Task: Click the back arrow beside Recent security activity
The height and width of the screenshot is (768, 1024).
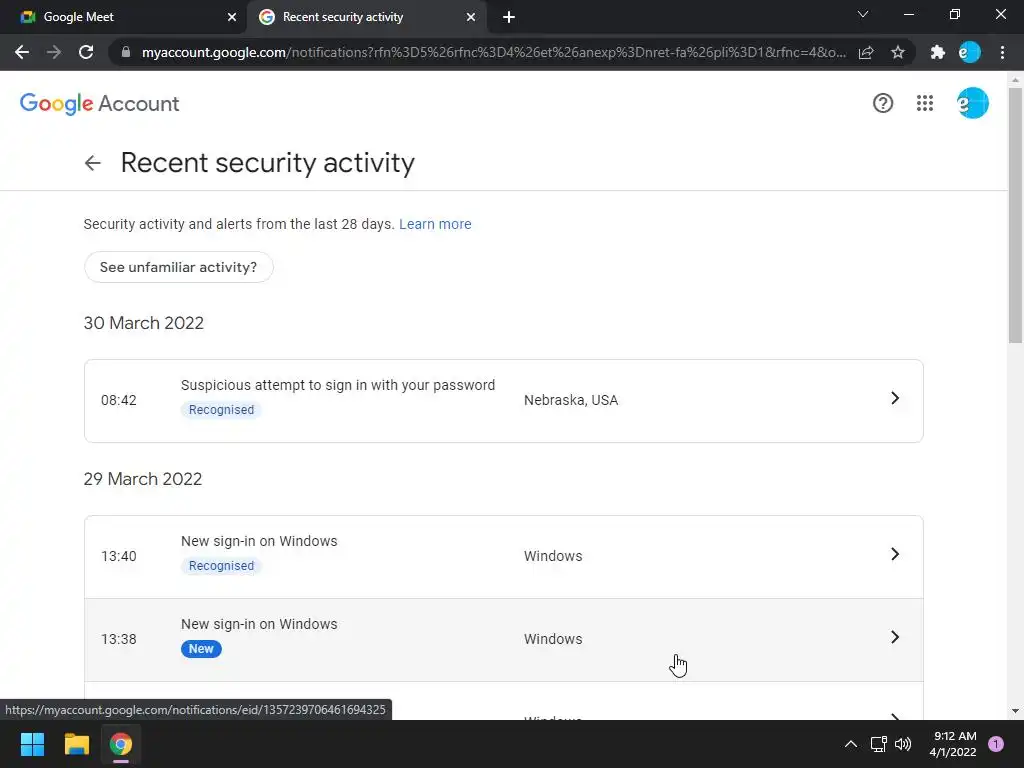Action: (93, 163)
